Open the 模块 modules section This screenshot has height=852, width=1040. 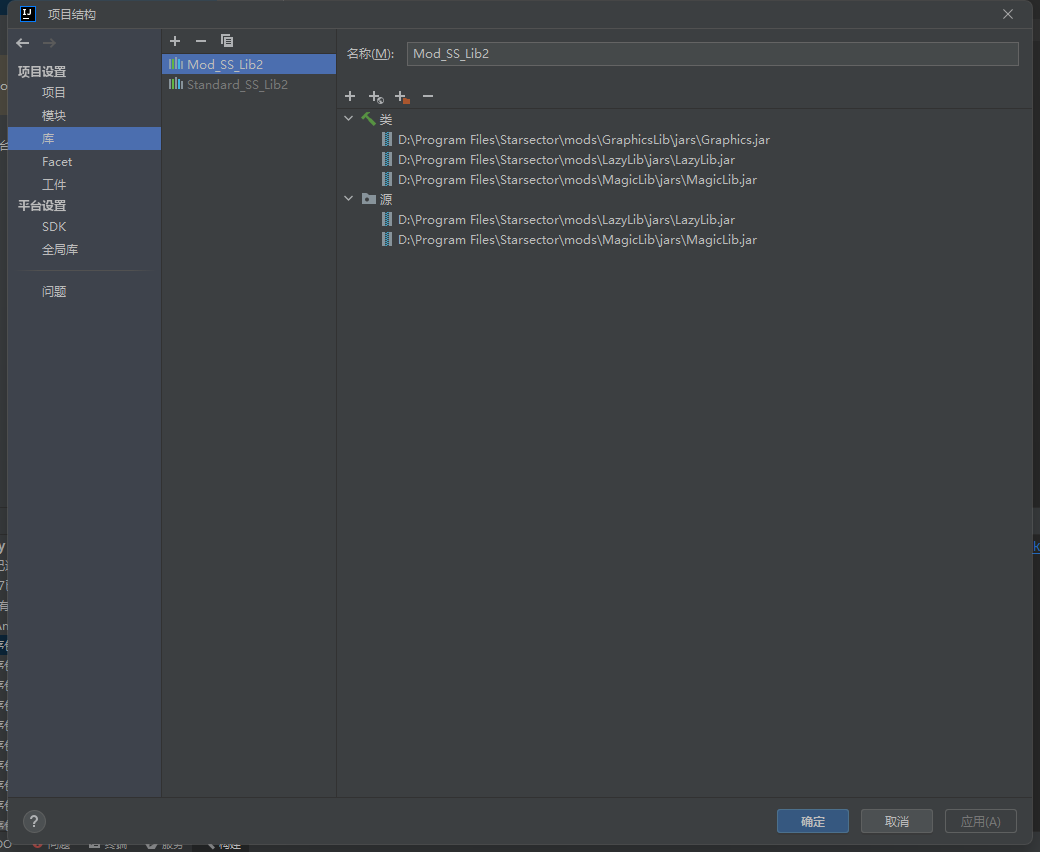[x=54, y=115]
